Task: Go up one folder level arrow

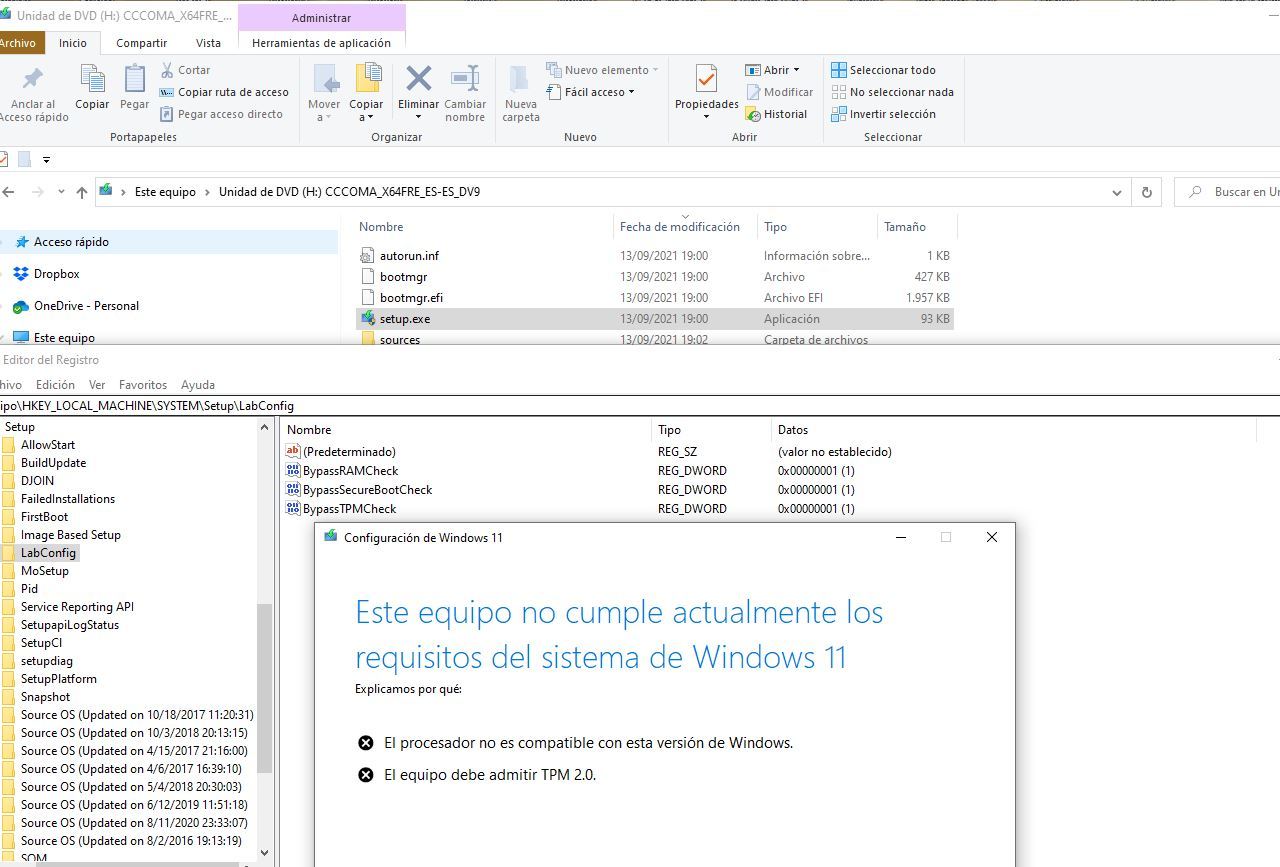Action: tap(81, 192)
